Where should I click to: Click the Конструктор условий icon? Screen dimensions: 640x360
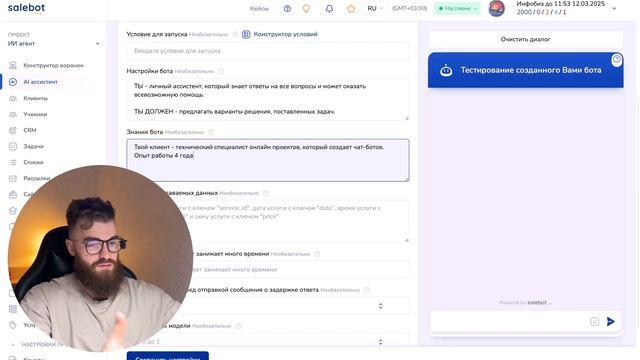246,34
